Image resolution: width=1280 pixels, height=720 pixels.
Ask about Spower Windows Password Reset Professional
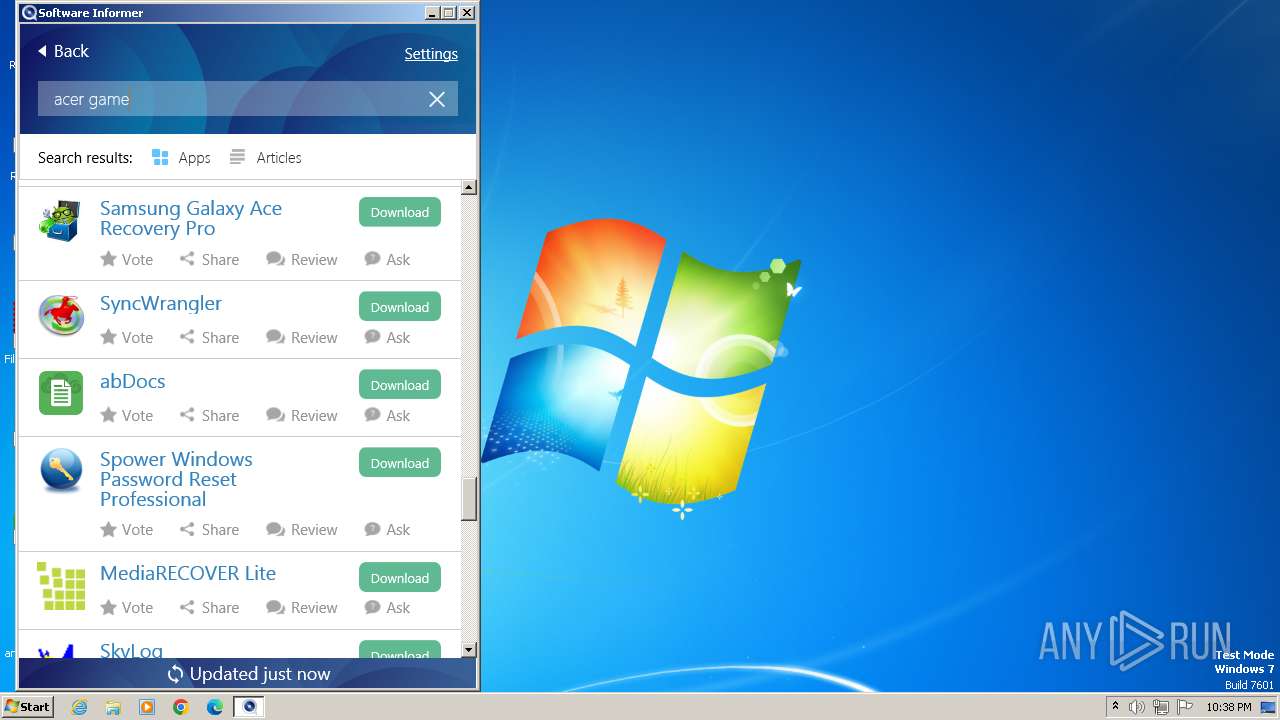(x=387, y=529)
